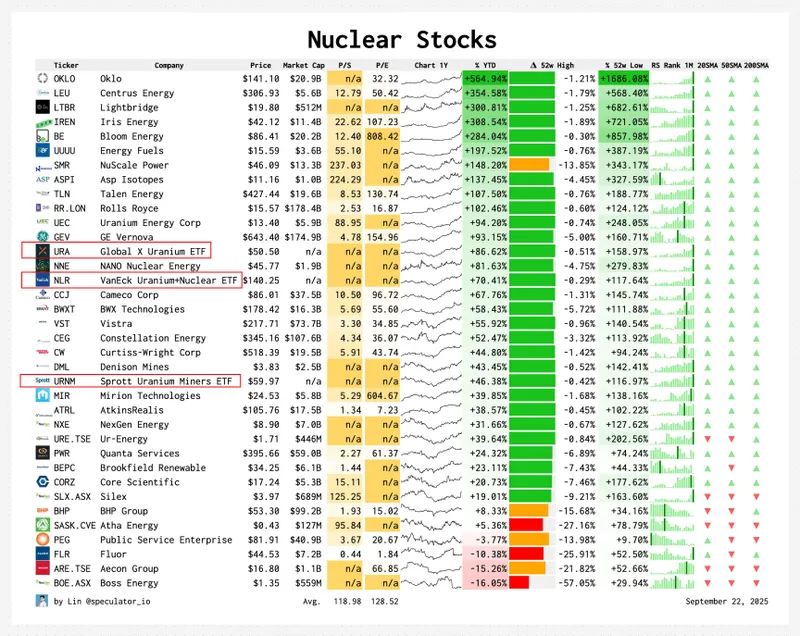
Task: Click OKLO green 200SMA up arrow
Action: (x=756, y=79)
